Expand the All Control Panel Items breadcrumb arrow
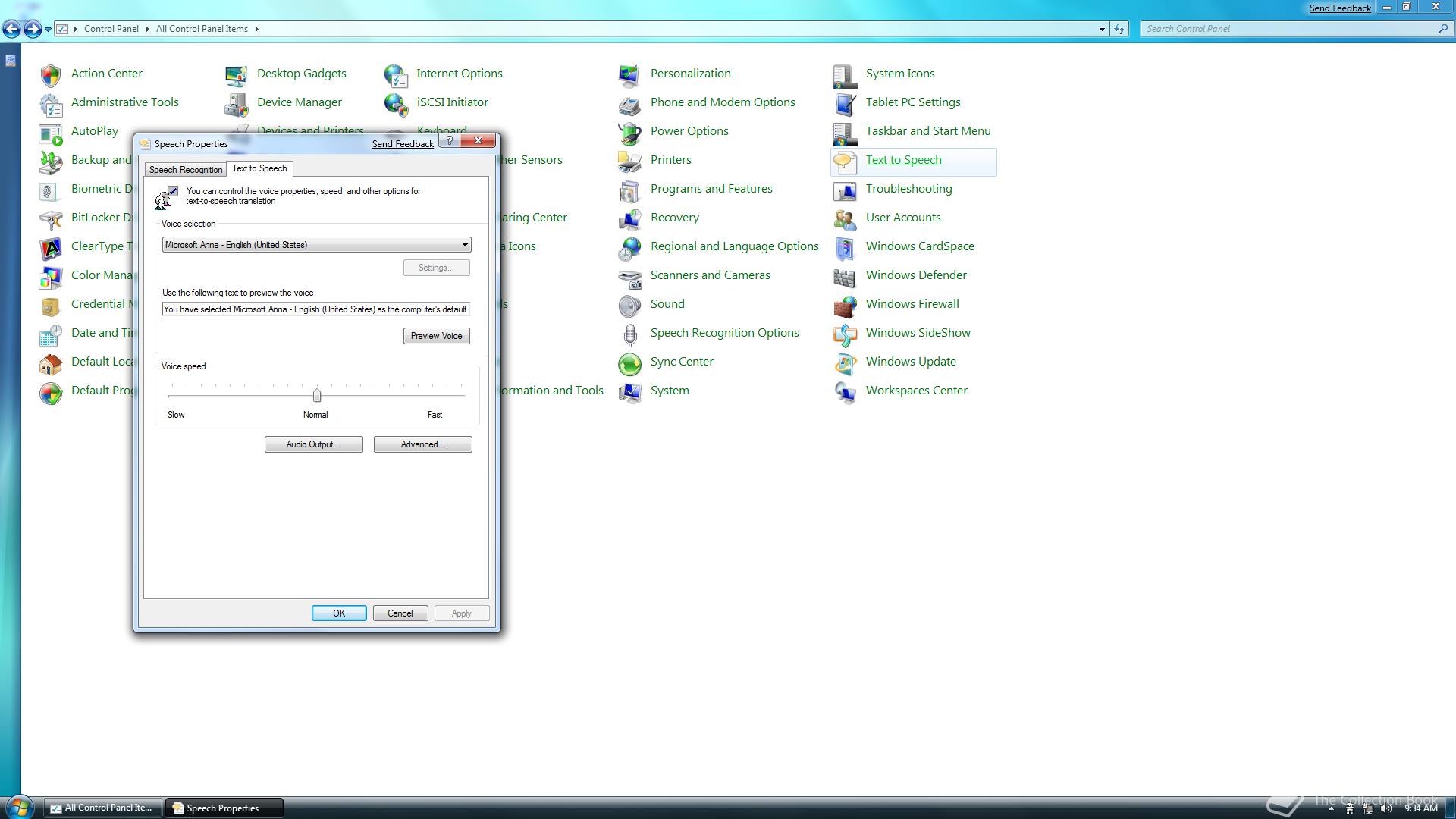Image resolution: width=1456 pixels, height=819 pixels. pos(256,29)
